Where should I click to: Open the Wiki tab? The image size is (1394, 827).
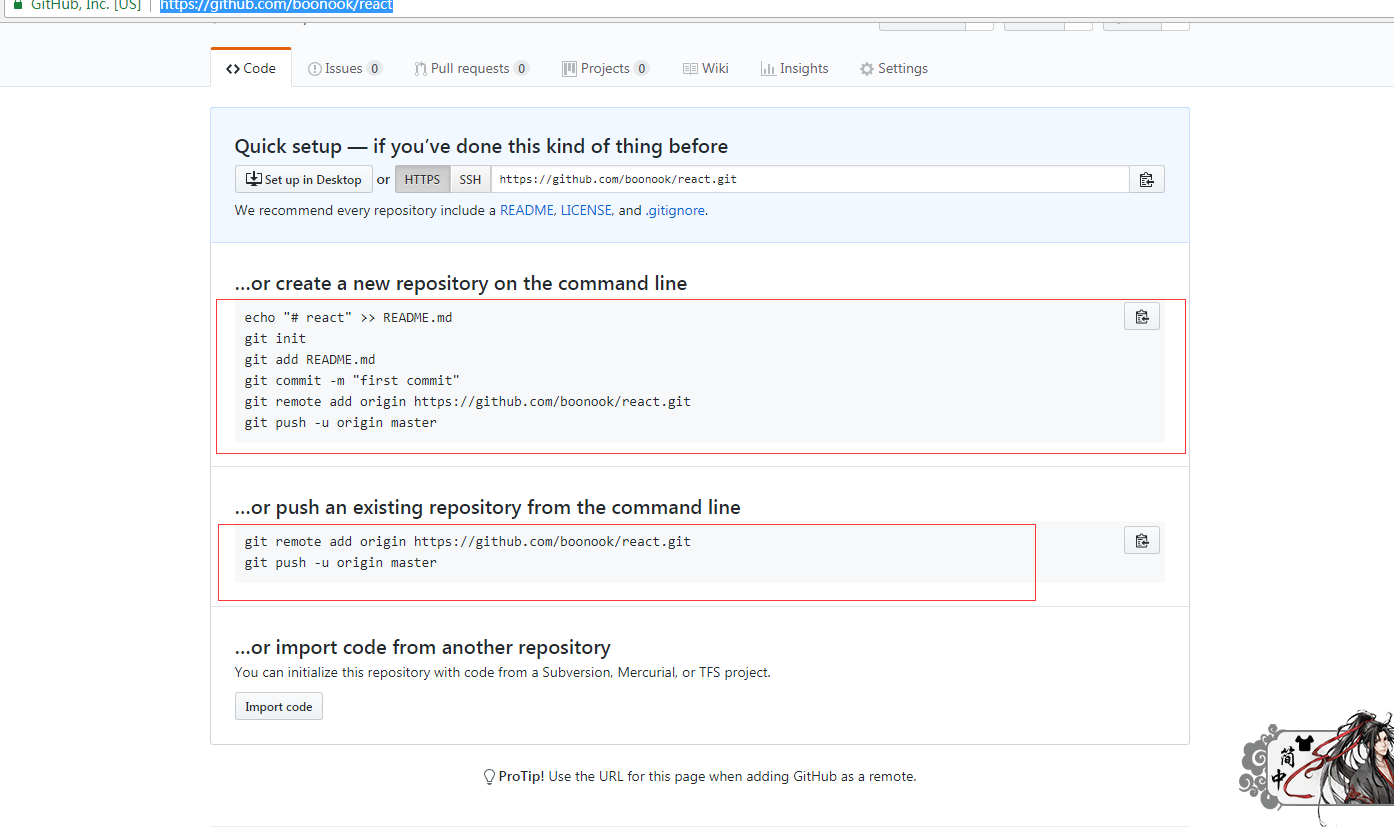coord(706,69)
